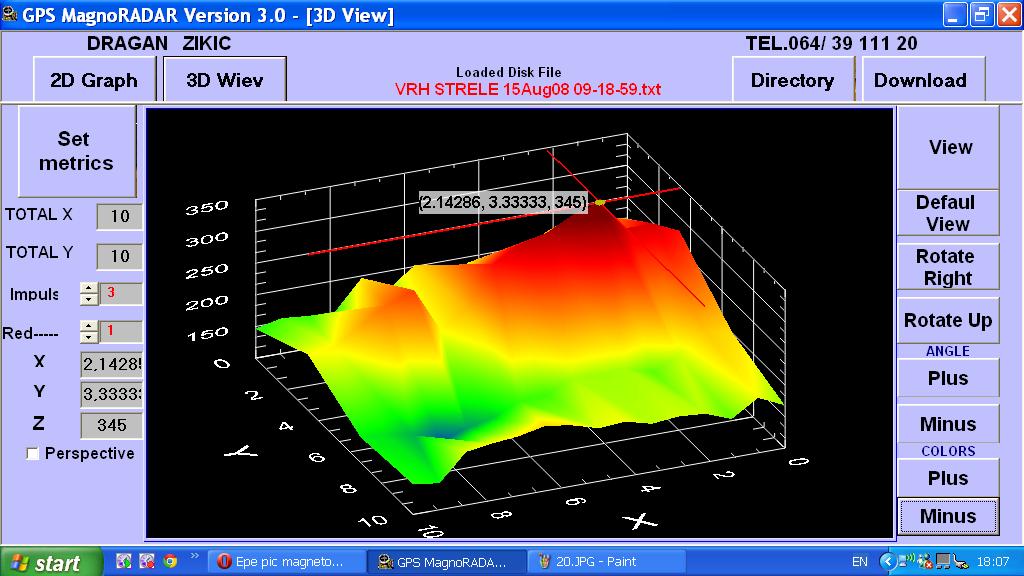The image size is (1024, 576).
Task: Click GPS MagnoRADAR taskbar button
Action: point(446,562)
